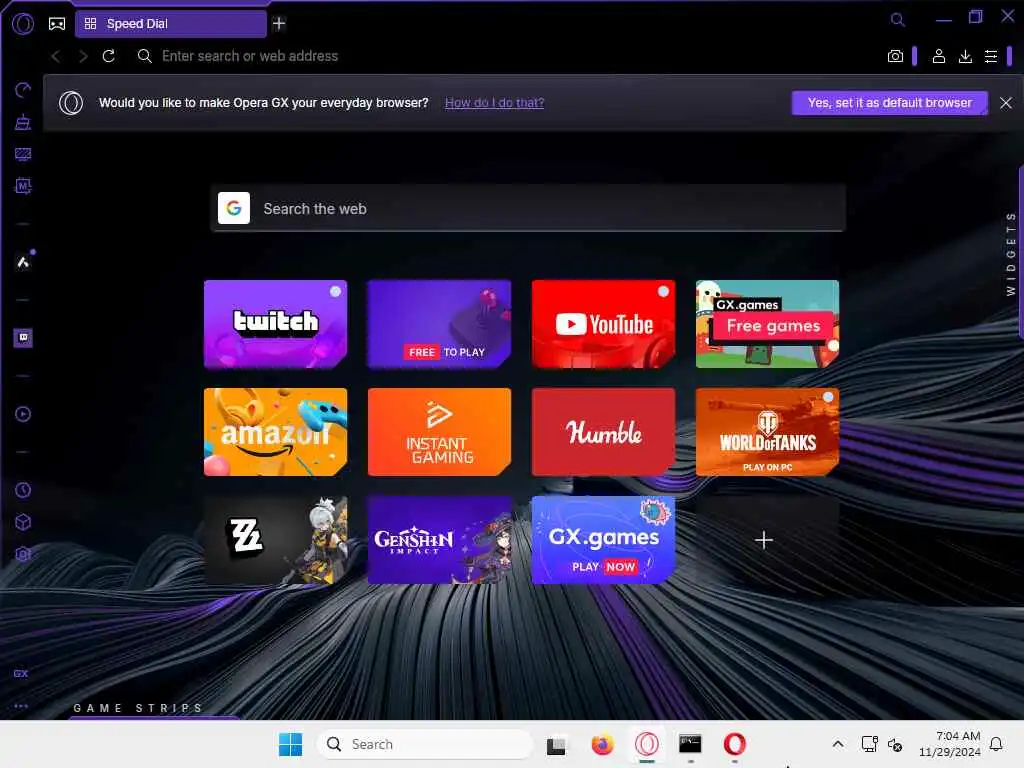The width and height of the screenshot is (1024, 768).
Task: Open GX Cleaner broom icon in sidebar
Action: [x=23, y=122]
